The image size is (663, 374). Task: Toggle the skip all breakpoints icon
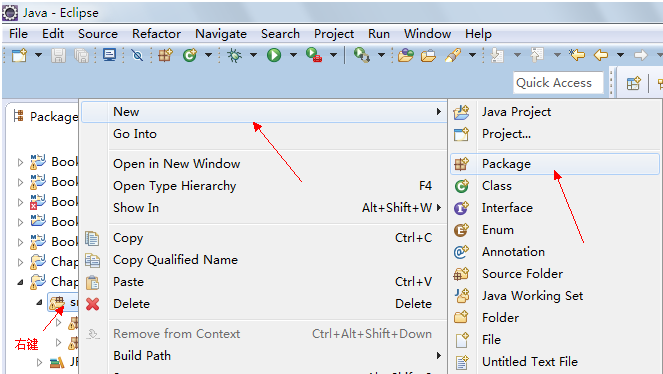pos(137,55)
